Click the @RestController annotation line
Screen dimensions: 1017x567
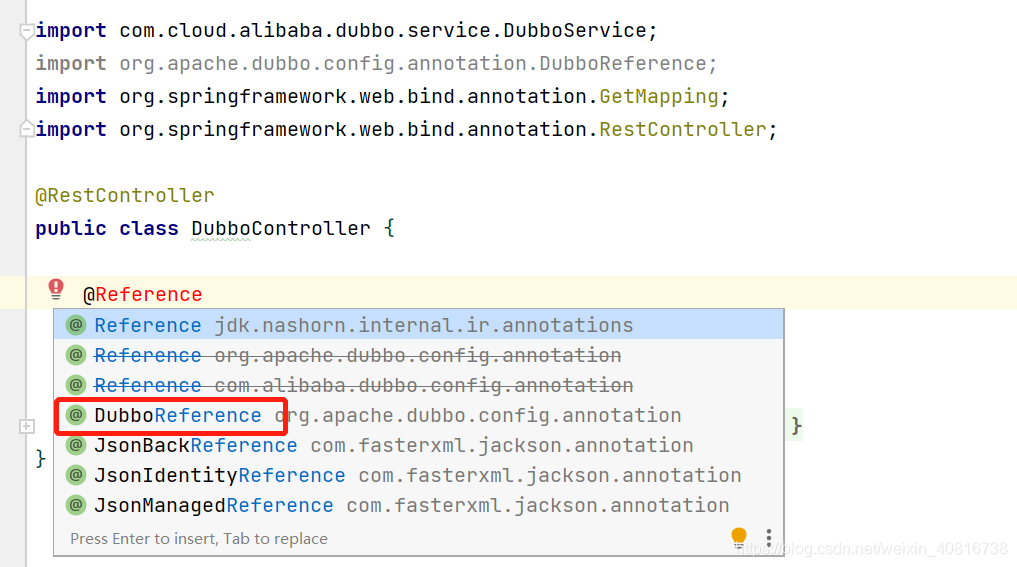point(125,195)
